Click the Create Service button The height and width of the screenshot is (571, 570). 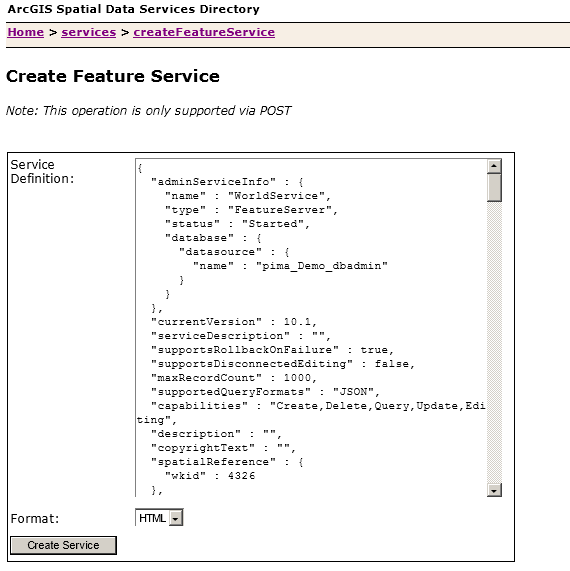pyautogui.click(x=63, y=545)
